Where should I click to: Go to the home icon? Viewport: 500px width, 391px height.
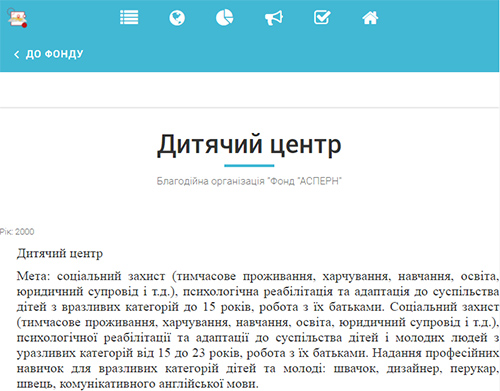pyautogui.click(x=370, y=18)
